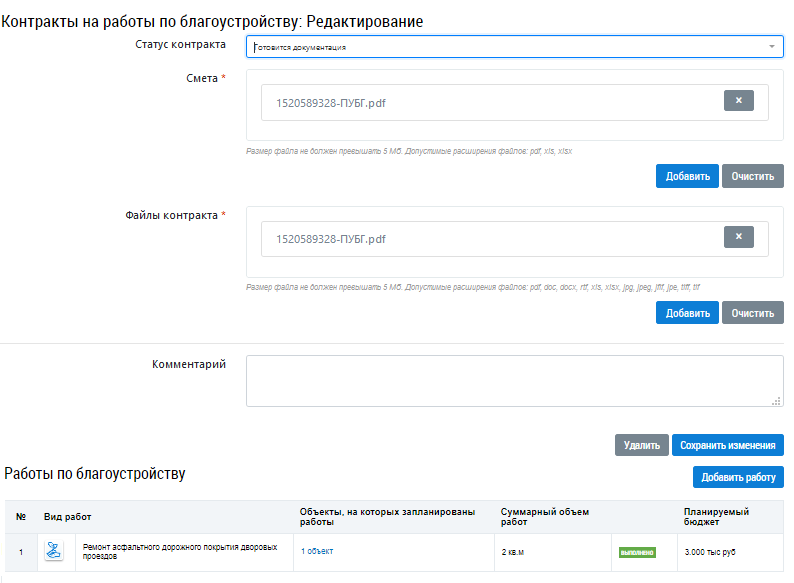The image size is (794, 583).
Task: Click work name Ремонт асфальтного дорожного покрытия
Action: point(180,552)
